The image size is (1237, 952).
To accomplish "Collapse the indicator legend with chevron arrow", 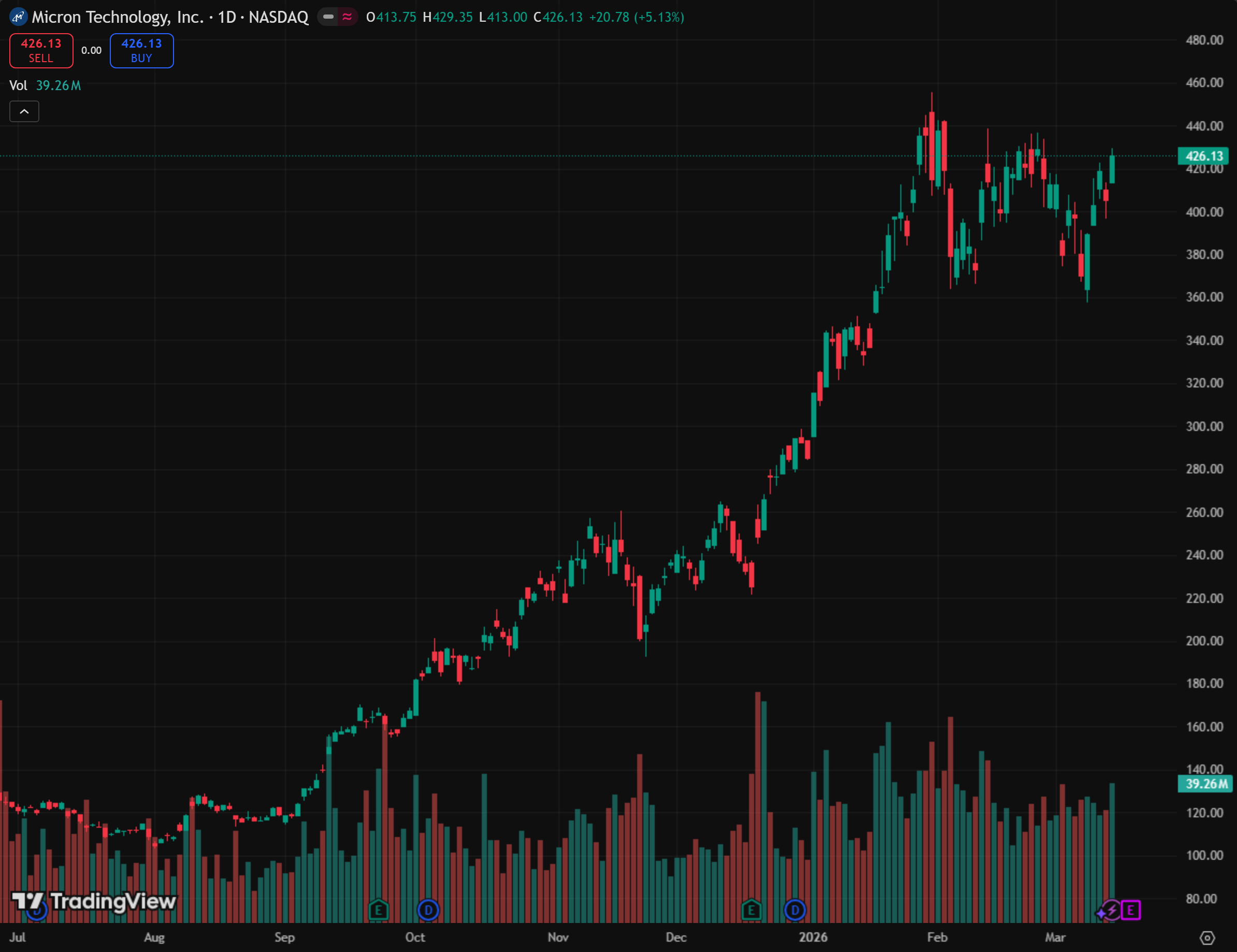I will point(24,111).
